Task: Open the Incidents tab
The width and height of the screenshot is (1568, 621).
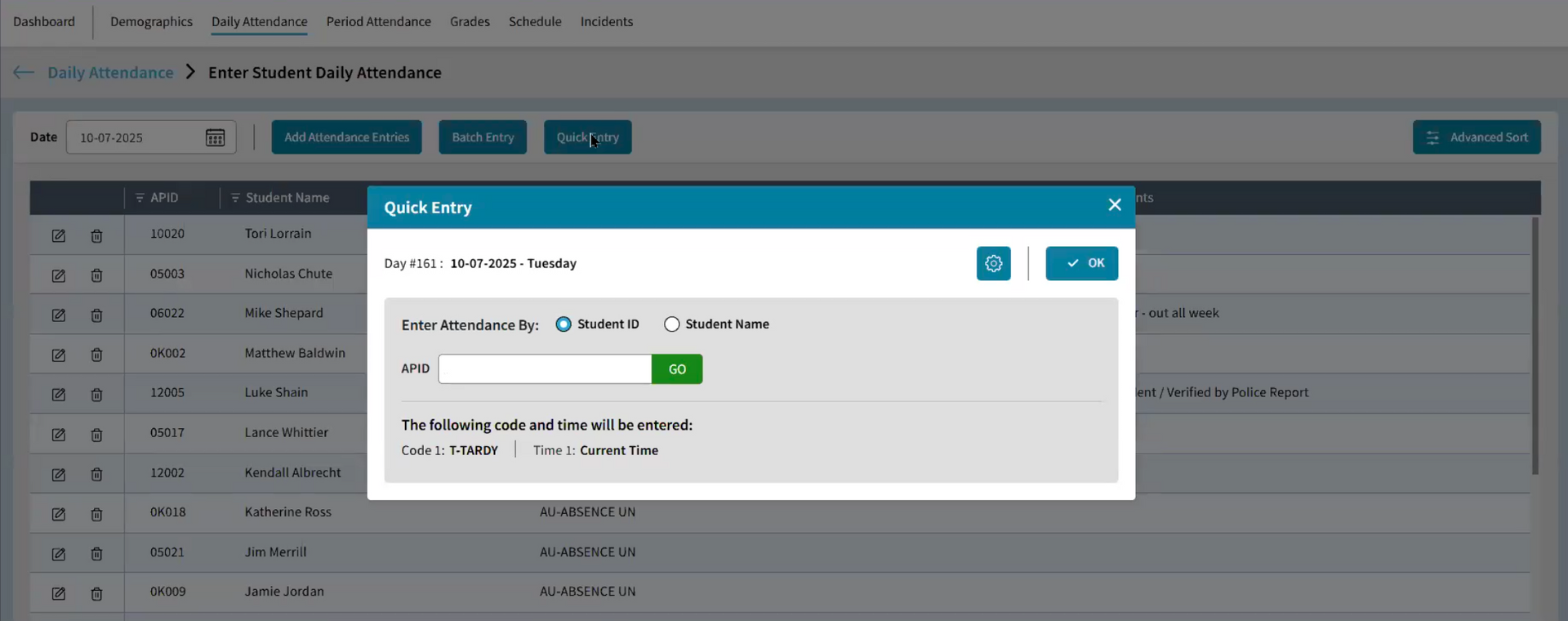Action: click(x=606, y=21)
